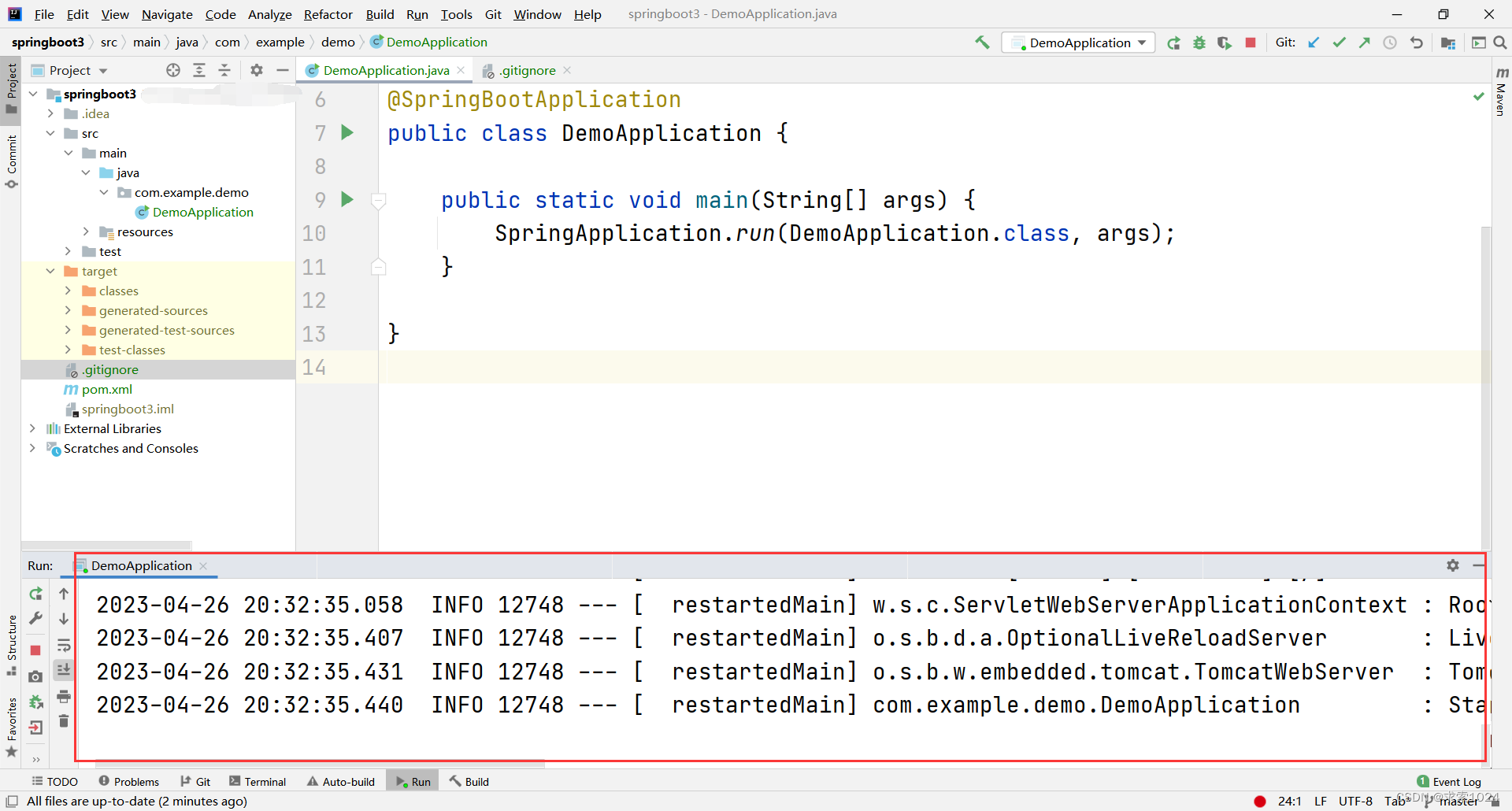Select opened file locator icon in Project panel
Viewport: 1512px width, 811px height.
coord(173,70)
